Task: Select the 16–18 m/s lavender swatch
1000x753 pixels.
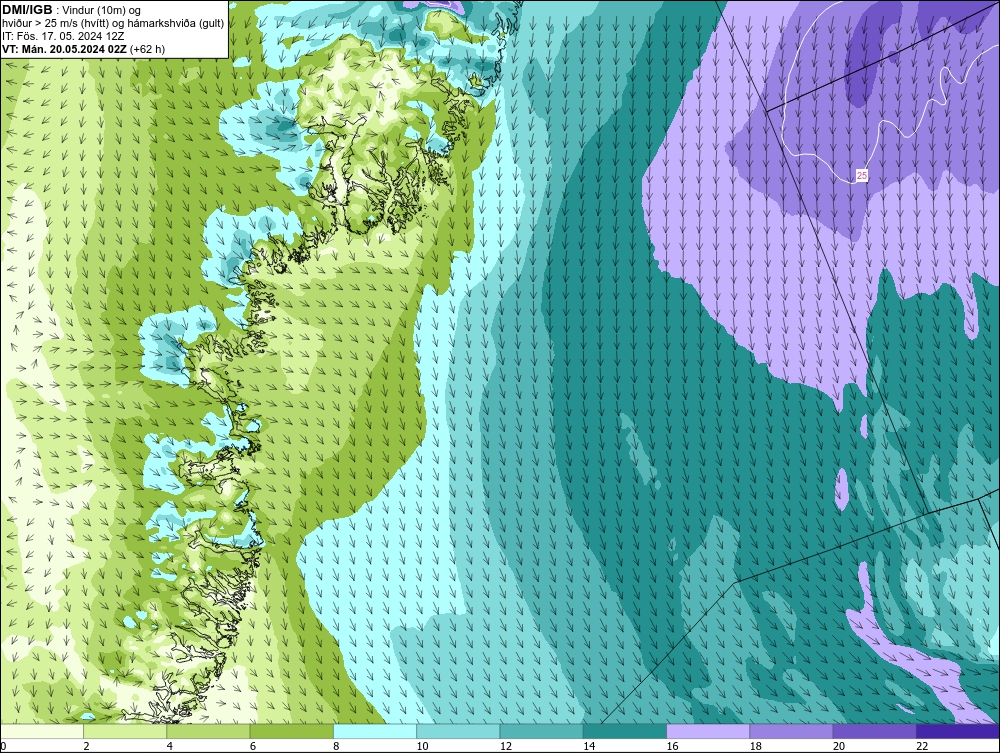Action: (x=708, y=731)
